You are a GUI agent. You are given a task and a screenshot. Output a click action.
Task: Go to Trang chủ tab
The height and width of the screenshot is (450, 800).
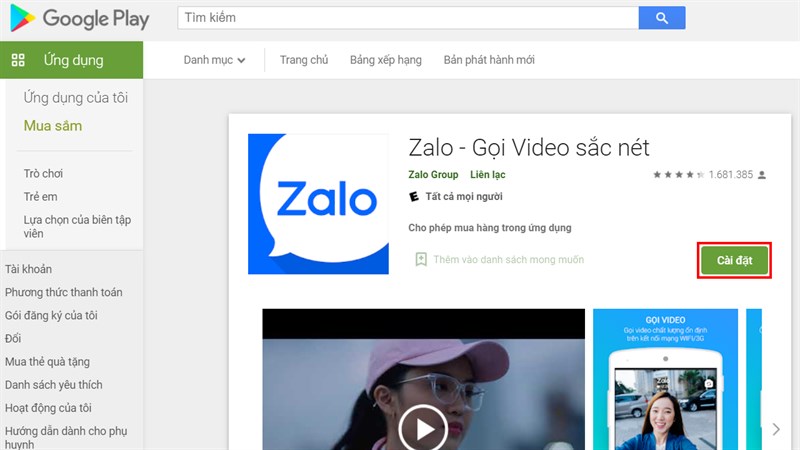pyautogui.click(x=304, y=60)
